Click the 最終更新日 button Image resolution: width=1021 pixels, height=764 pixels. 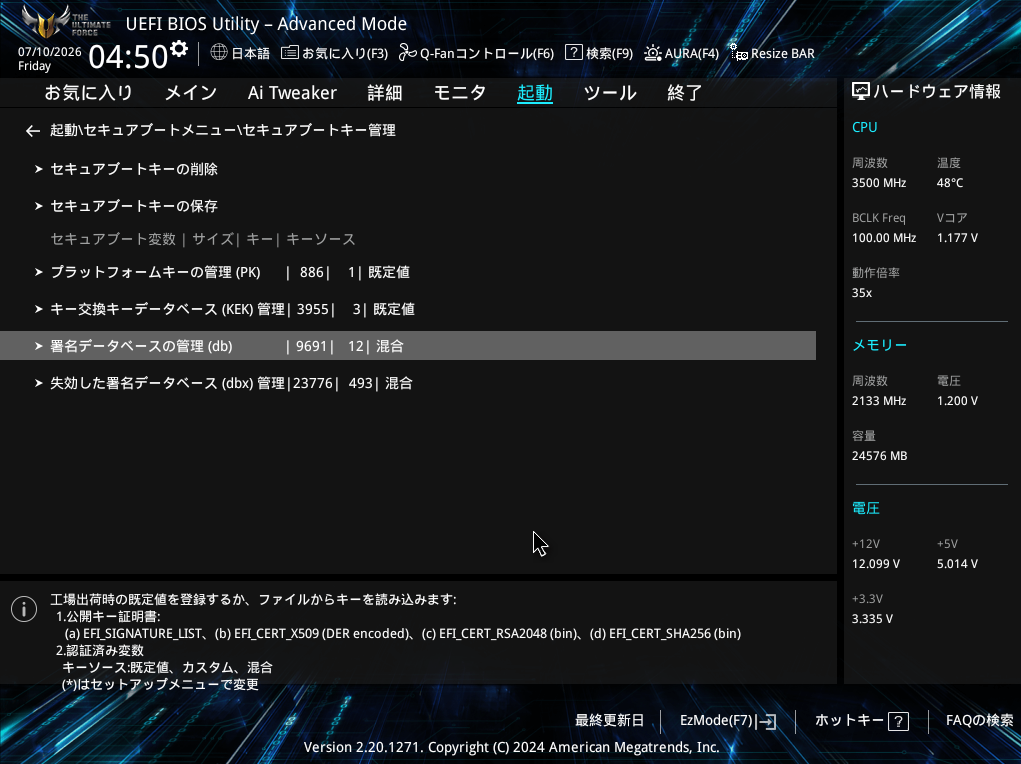coord(609,720)
